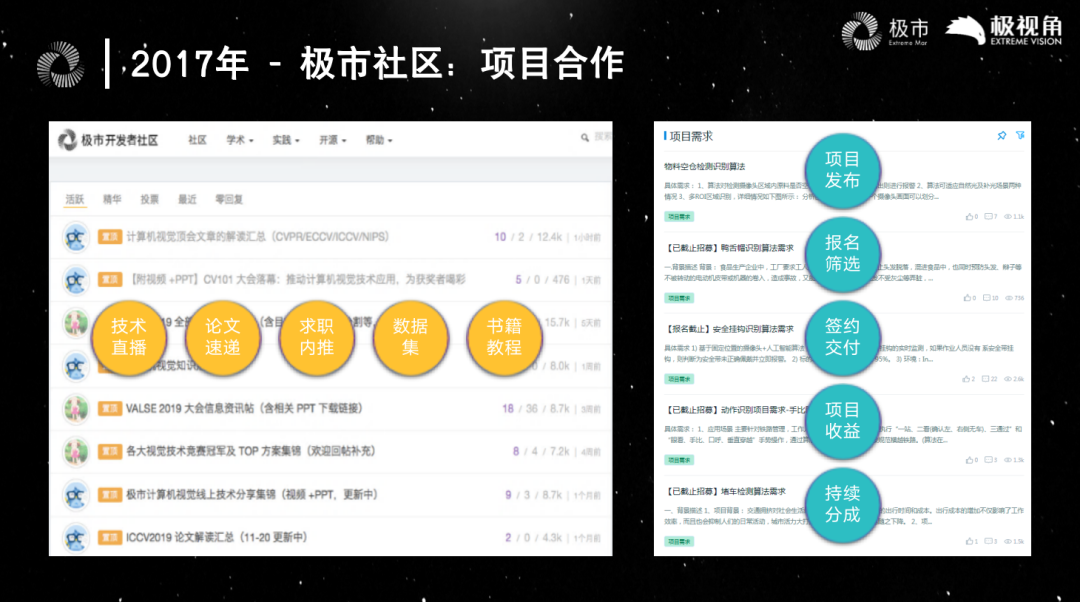
Task: Click the 项目需求 panel heading
Action: (x=691, y=136)
